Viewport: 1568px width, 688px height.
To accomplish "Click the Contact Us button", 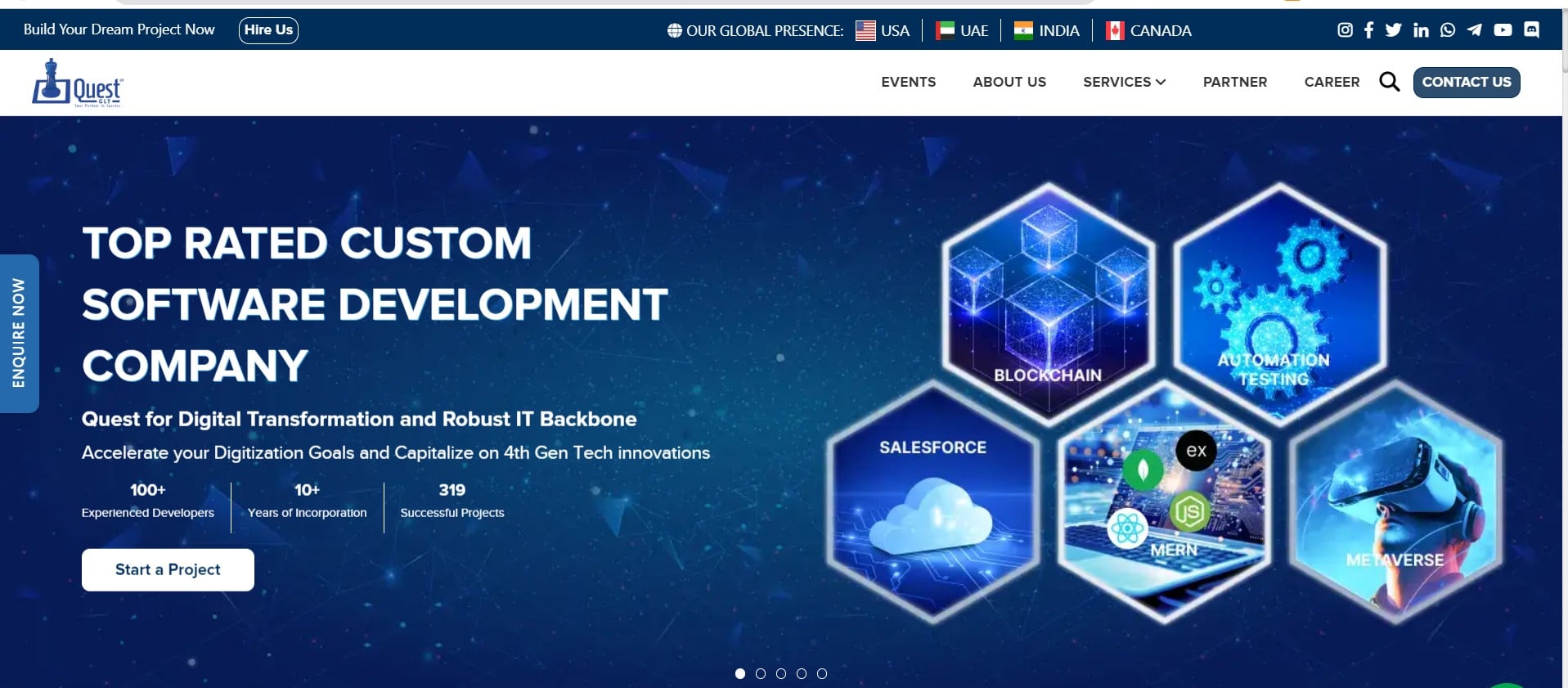I will tap(1467, 82).
